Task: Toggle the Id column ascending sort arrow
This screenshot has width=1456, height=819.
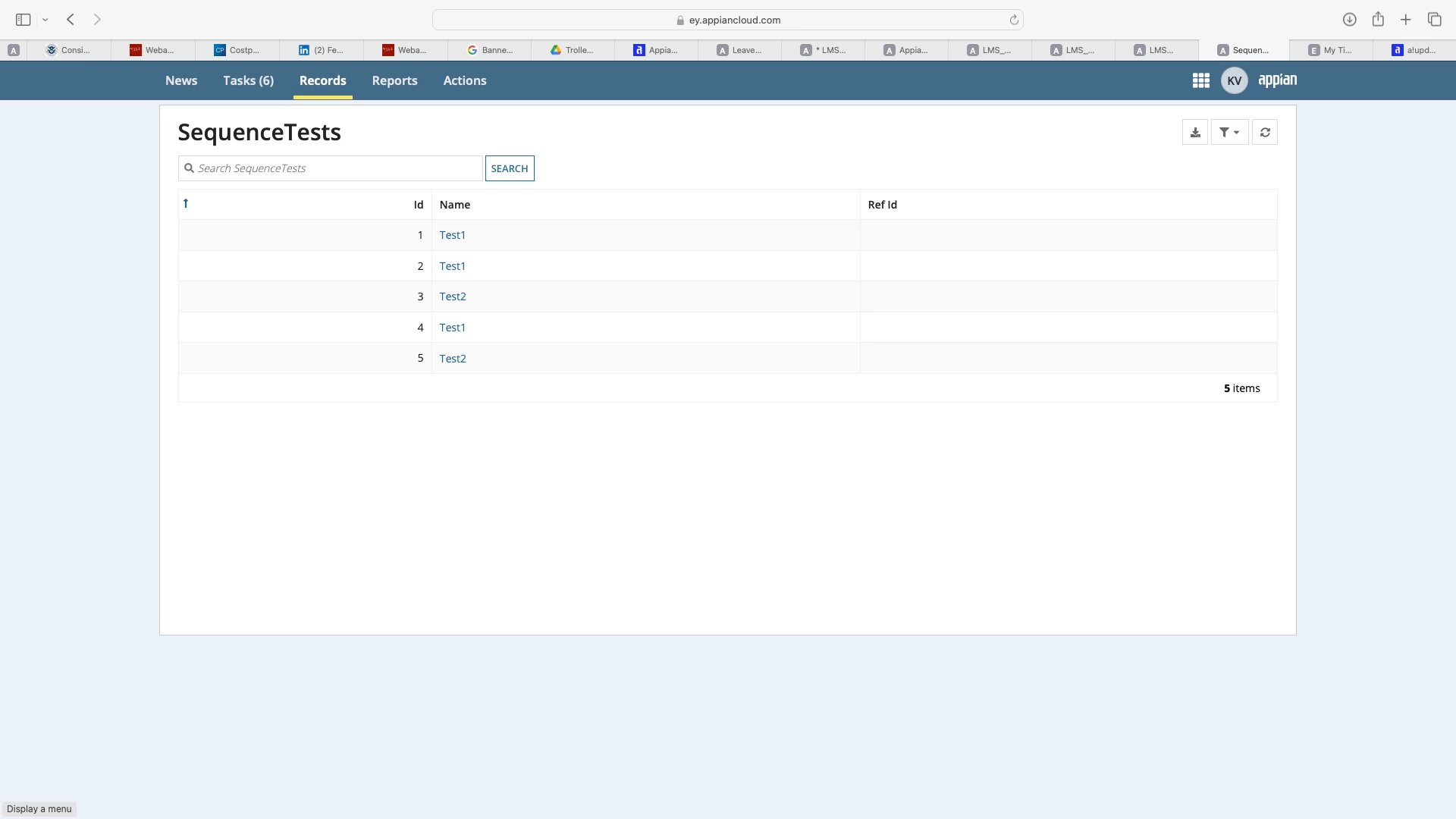Action: pyautogui.click(x=186, y=203)
